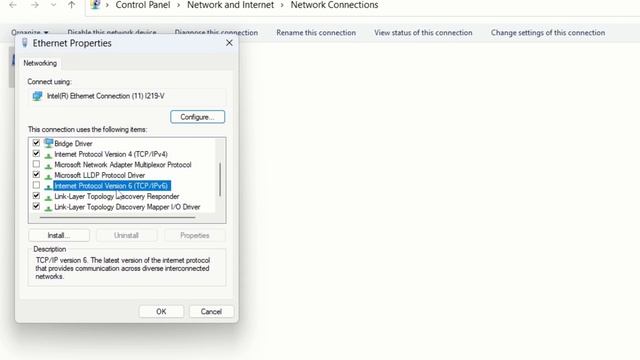Click the Ethernet Properties title icon

tap(24, 43)
